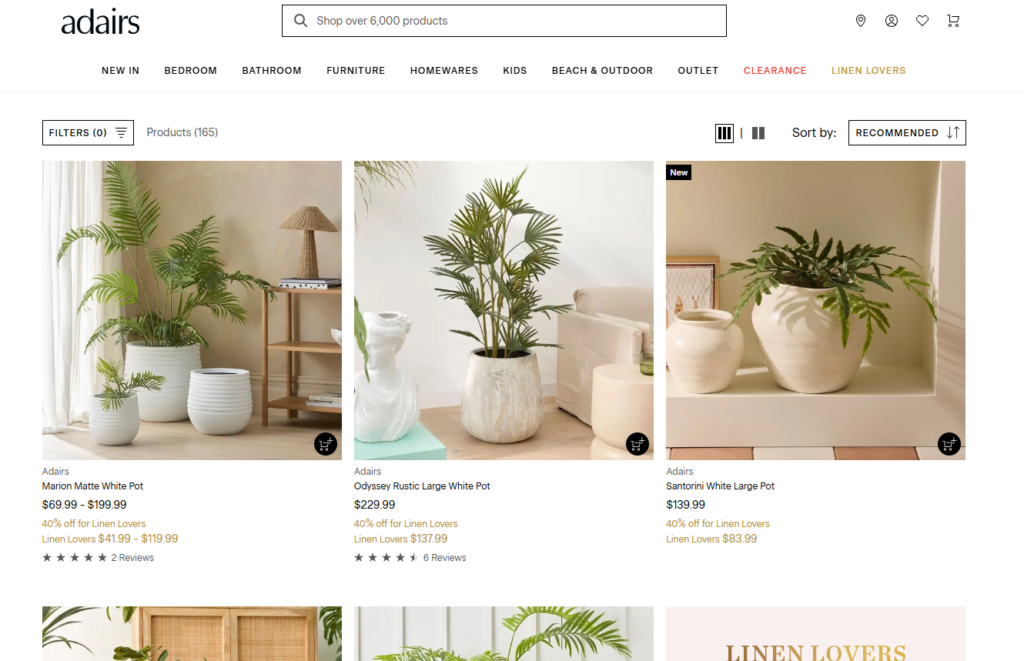The width and height of the screenshot is (1024, 661).
Task: Click the search magnifier icon
Action: click(x=300, y=21)
